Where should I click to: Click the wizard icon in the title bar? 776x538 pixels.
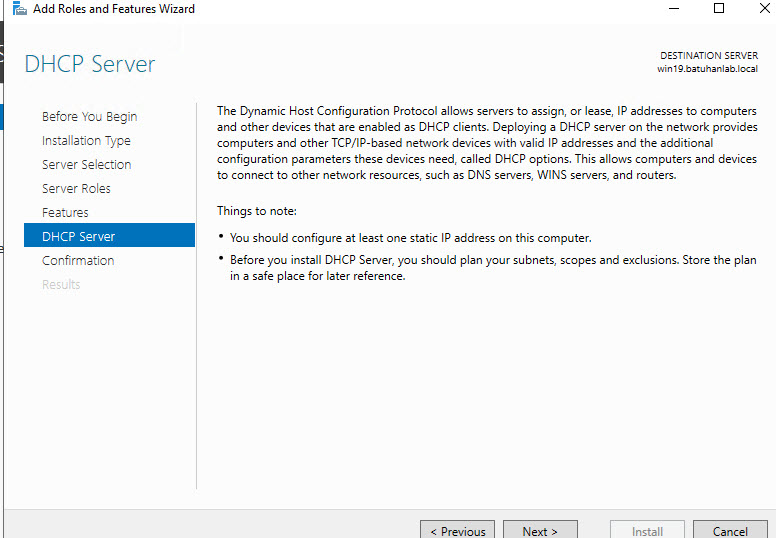click(x=19, y=9)
